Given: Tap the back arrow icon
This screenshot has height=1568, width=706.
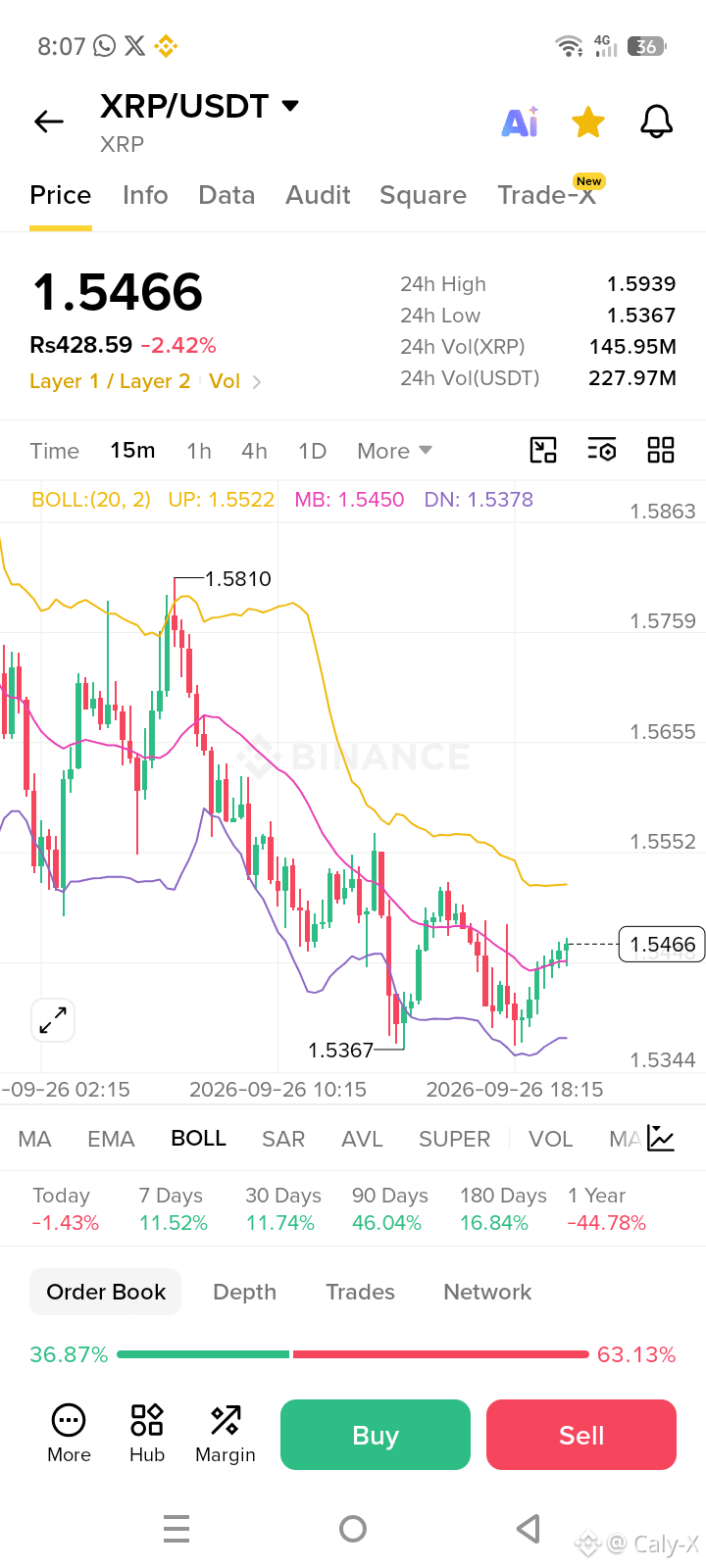Looking at the screenshot, I should (48, 122).
